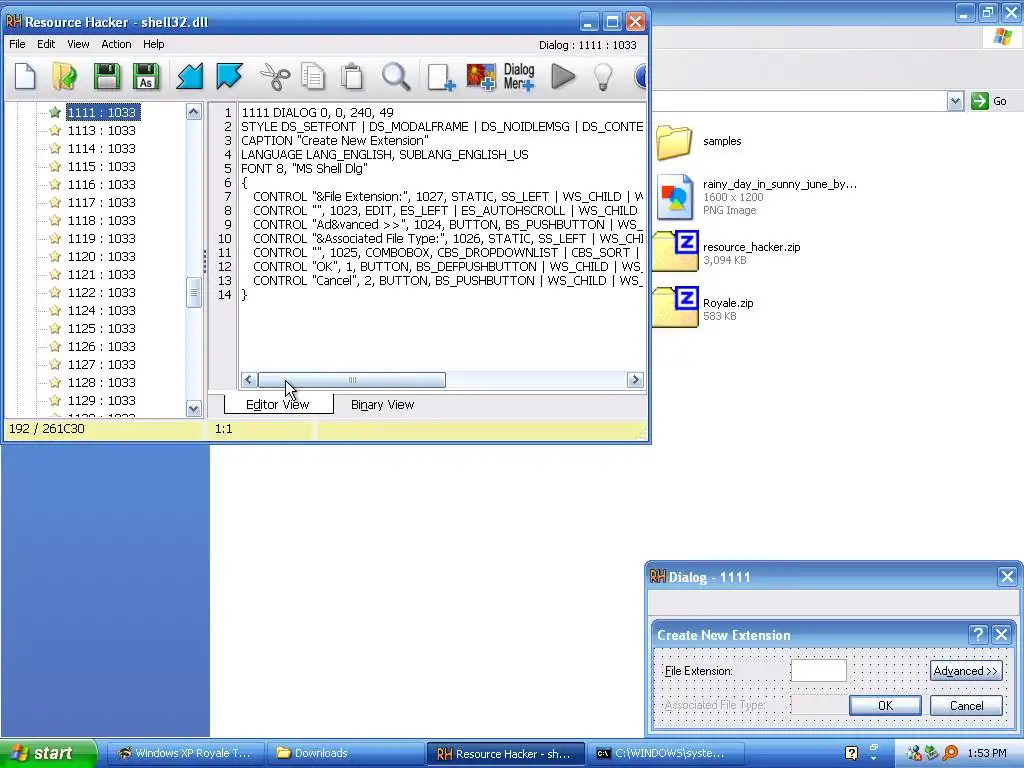Click the magnifier icon in the system tray
This screenshot has height=768, width=1024.
click(950, 753)
